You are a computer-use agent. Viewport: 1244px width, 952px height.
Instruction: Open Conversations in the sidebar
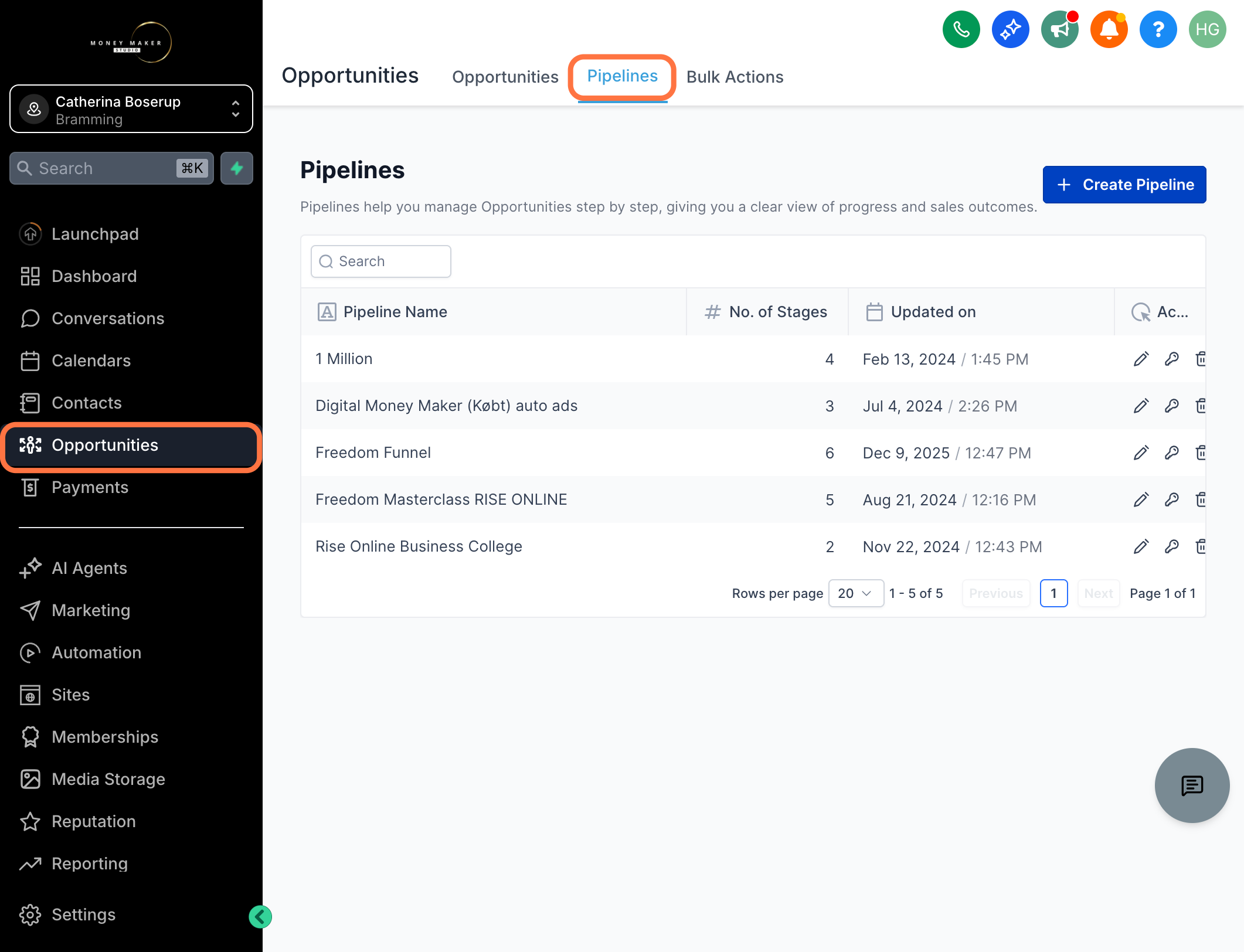click(131, 318)
